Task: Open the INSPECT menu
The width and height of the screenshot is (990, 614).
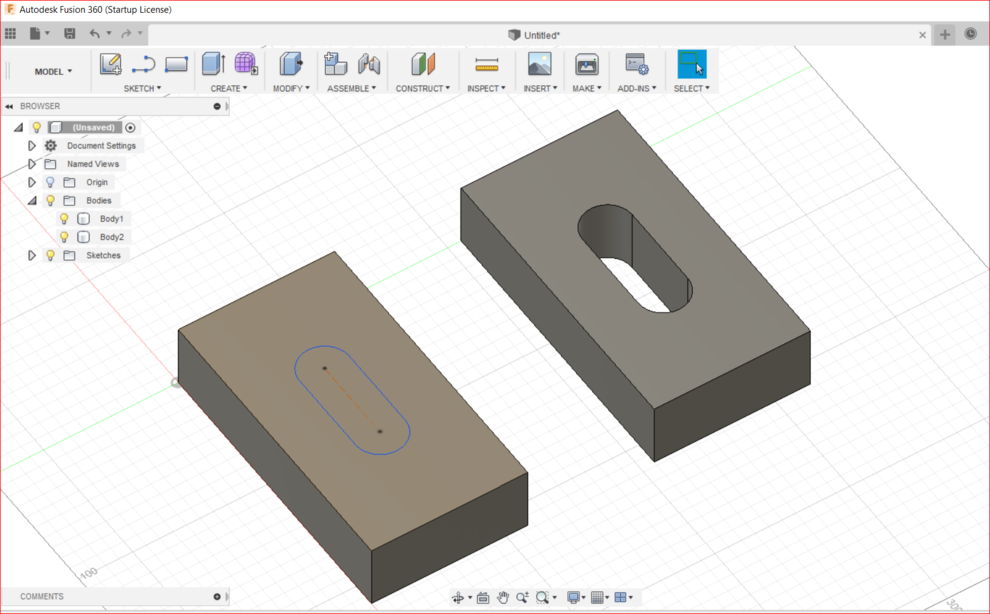Action: tap(486, 88)
